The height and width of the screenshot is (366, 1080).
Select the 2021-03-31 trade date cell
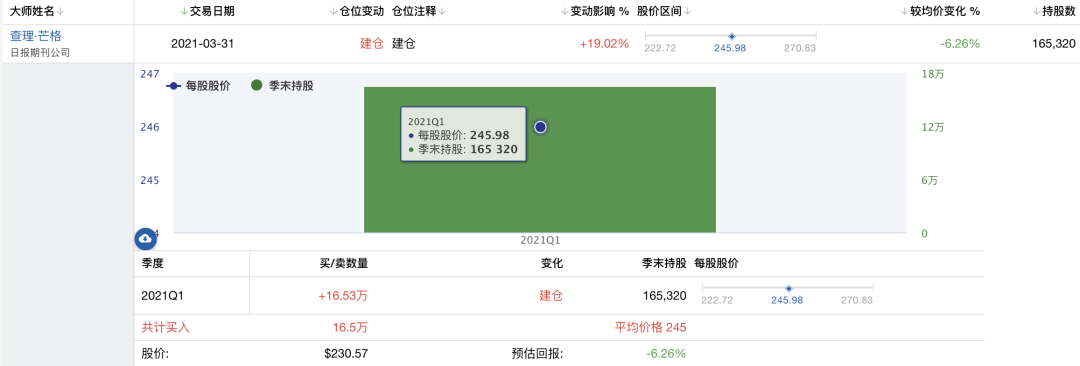[202, 43]
